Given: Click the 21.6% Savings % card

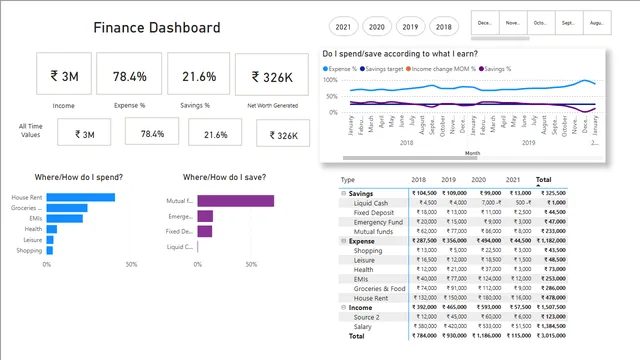Looking at the screenshot, I should click(x=198, y=73).
